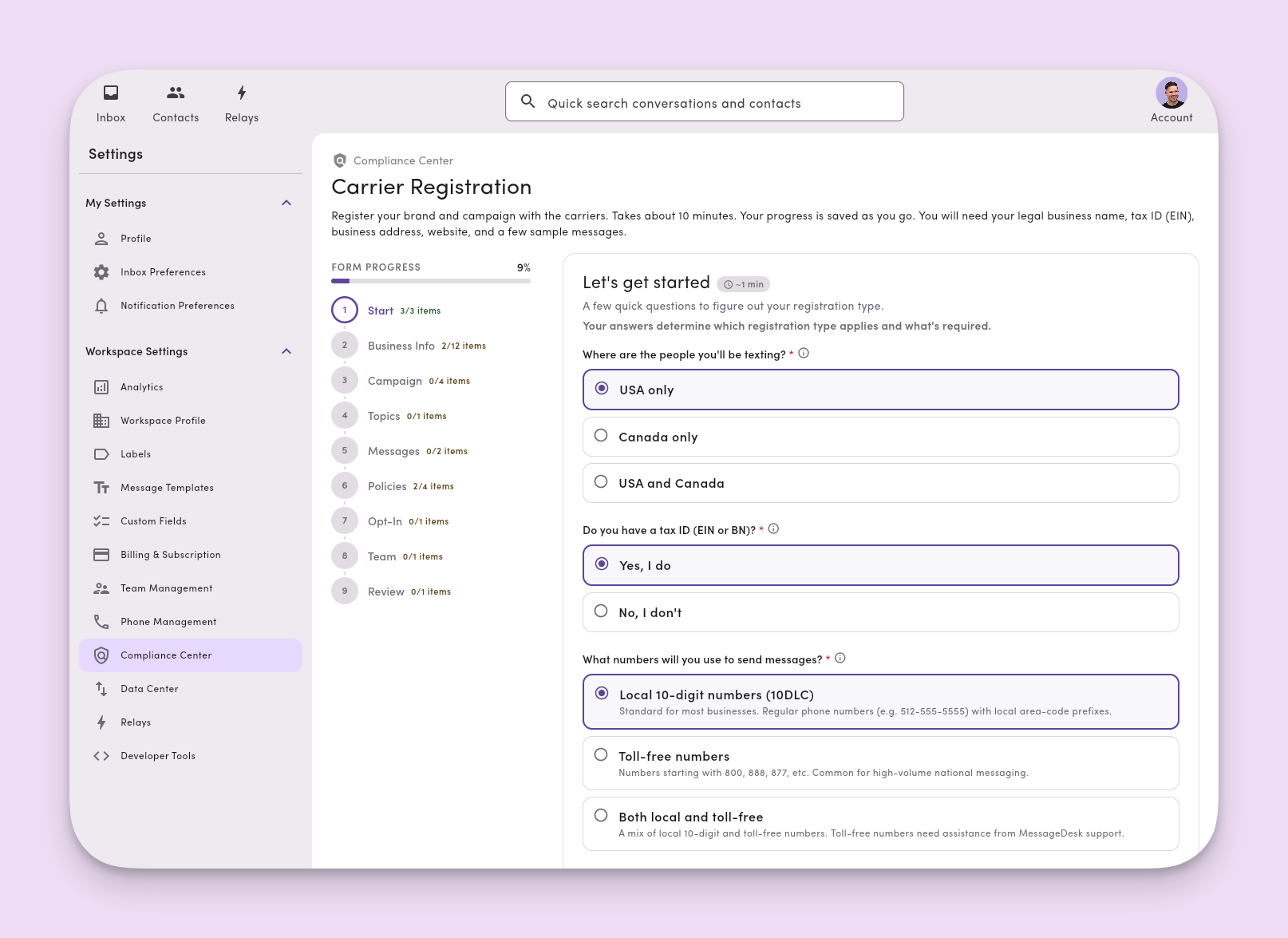
Task: Click the Data Center arrows icon
Action: 101,689
